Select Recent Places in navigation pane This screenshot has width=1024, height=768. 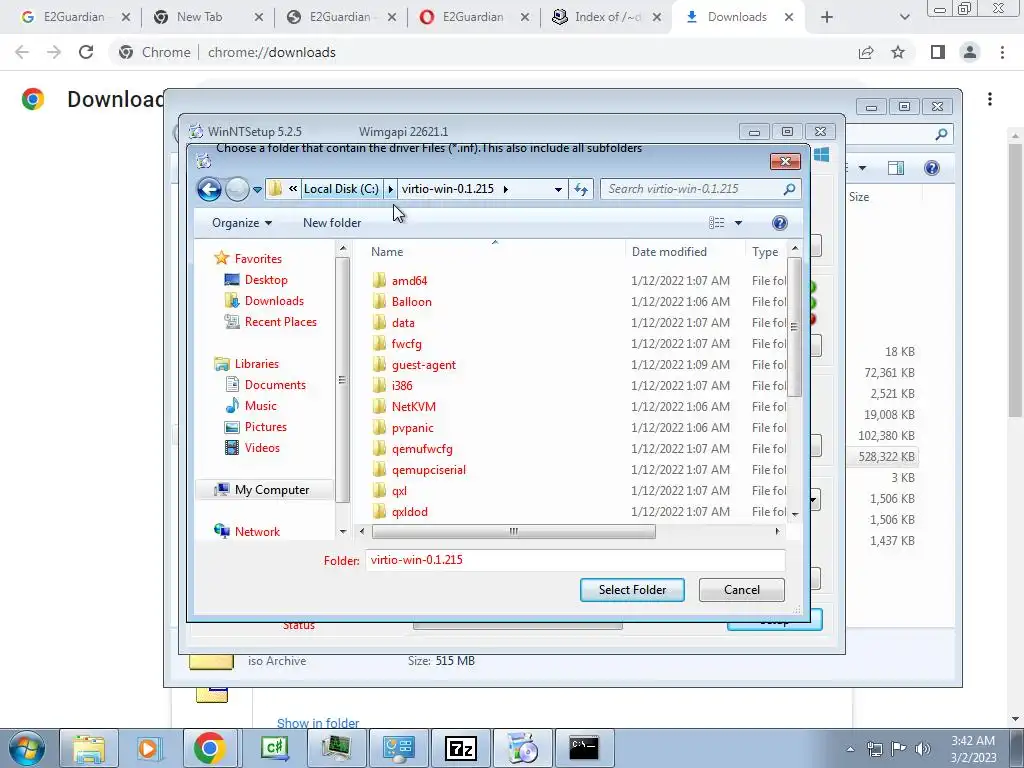(x=280, y=321)
